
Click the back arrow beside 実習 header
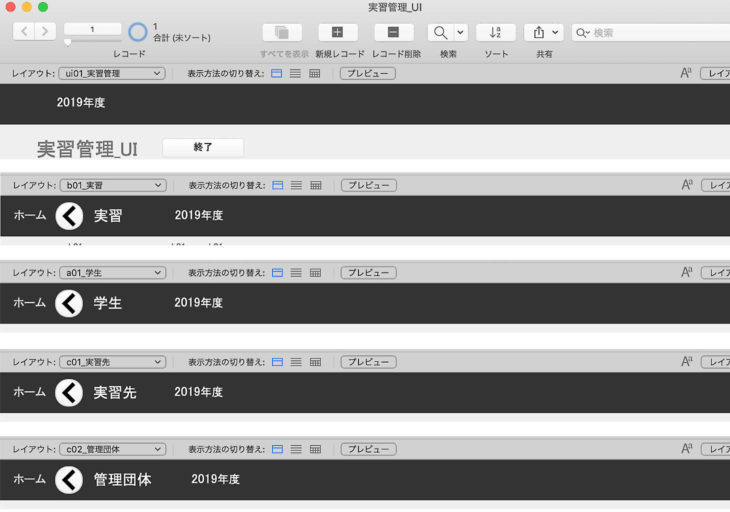69,215
